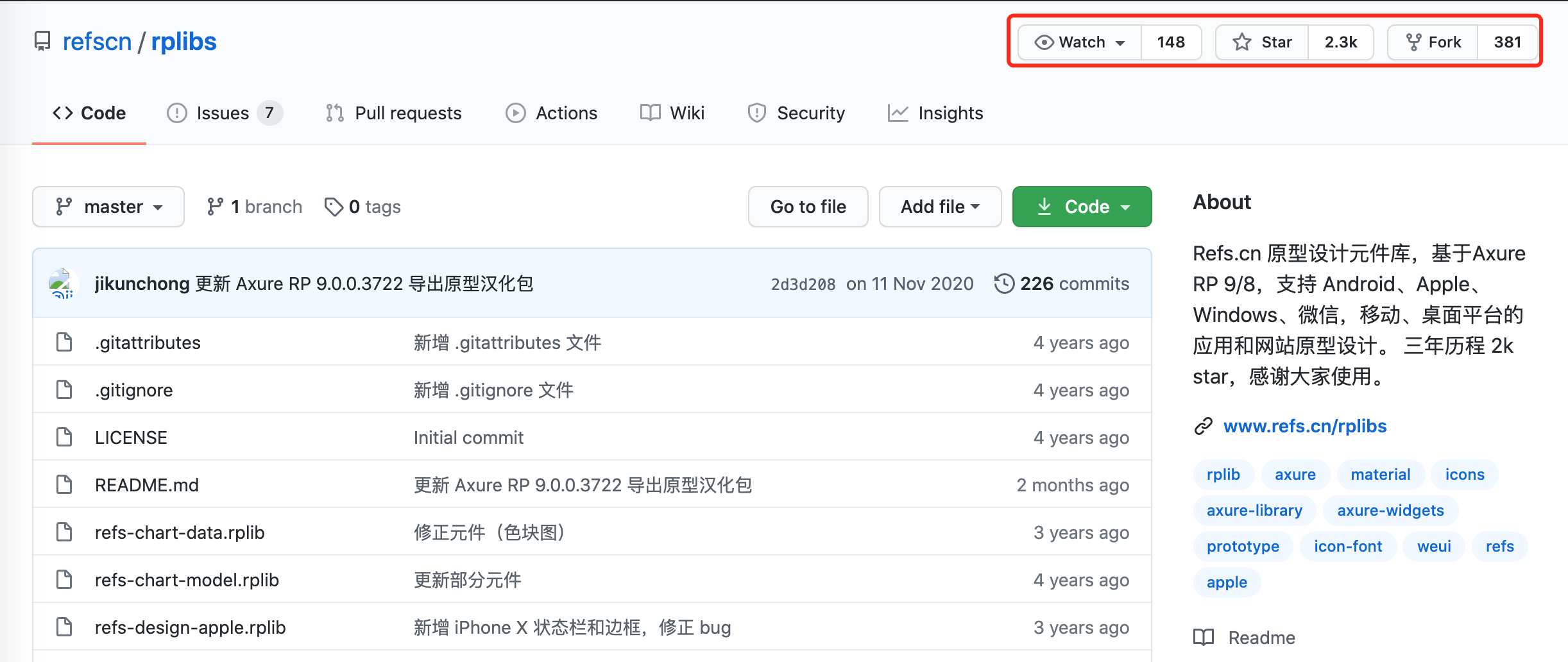Click the rplib topic tag
Screen dimensions: 1568x662
[x=1223, y=475]
